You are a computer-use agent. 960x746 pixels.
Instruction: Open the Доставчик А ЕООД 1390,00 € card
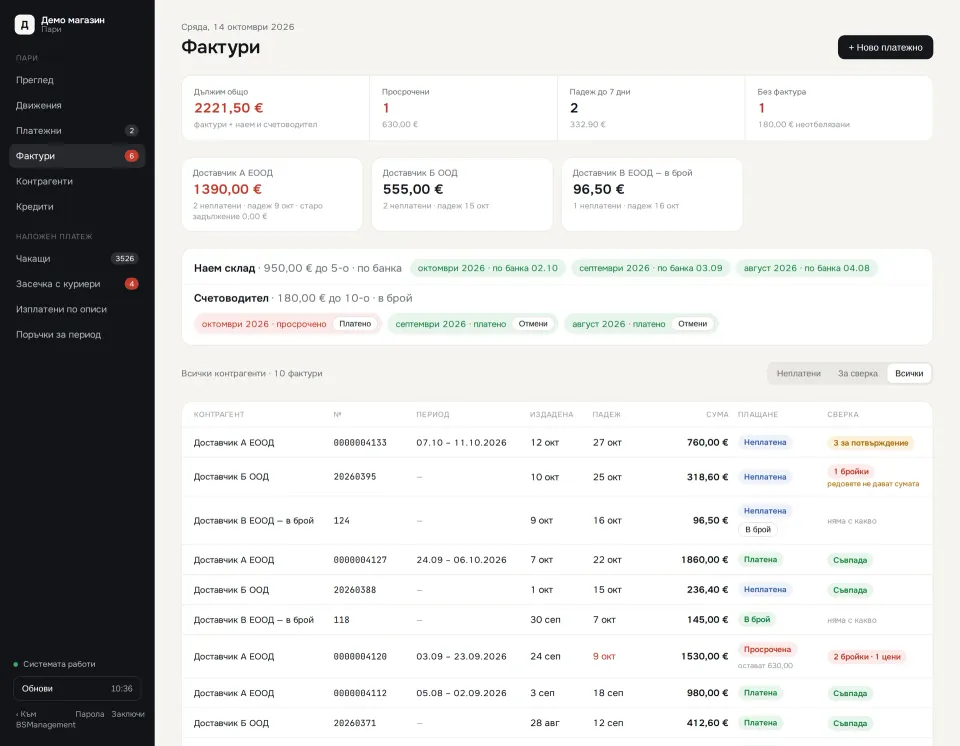click(272, 195)
